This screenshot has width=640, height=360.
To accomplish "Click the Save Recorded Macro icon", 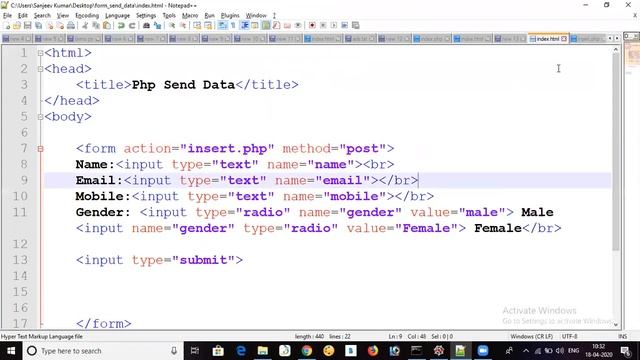I will click(x=356, y=25).
